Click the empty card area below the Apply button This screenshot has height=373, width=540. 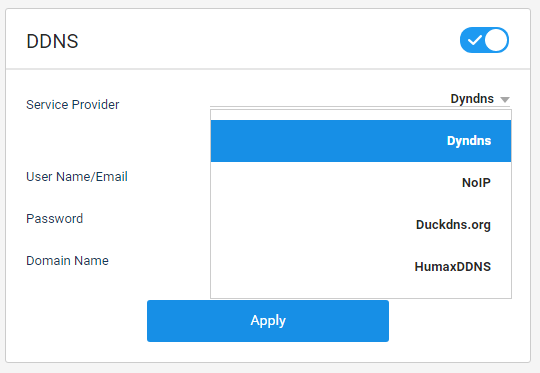pos(268,352)
